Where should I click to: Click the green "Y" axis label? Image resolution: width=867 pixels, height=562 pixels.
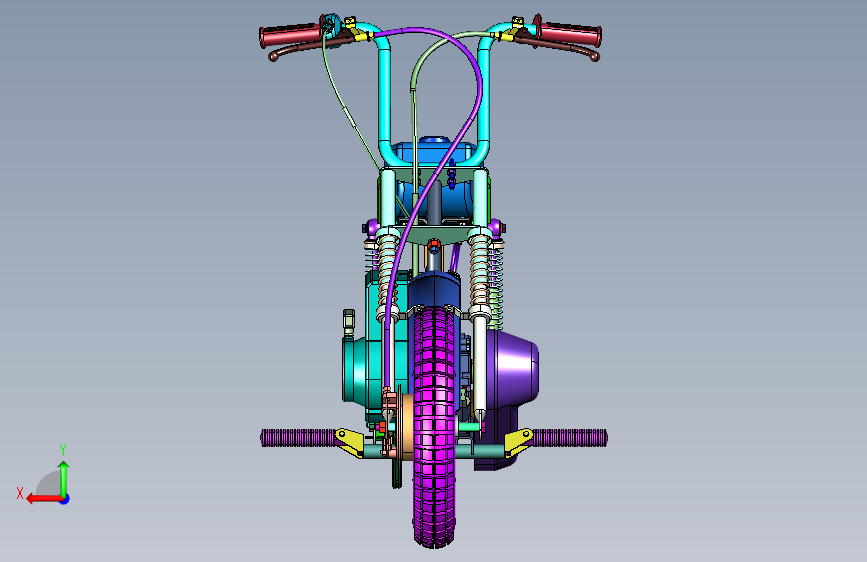pyautogui.click(x=63, y=449)
